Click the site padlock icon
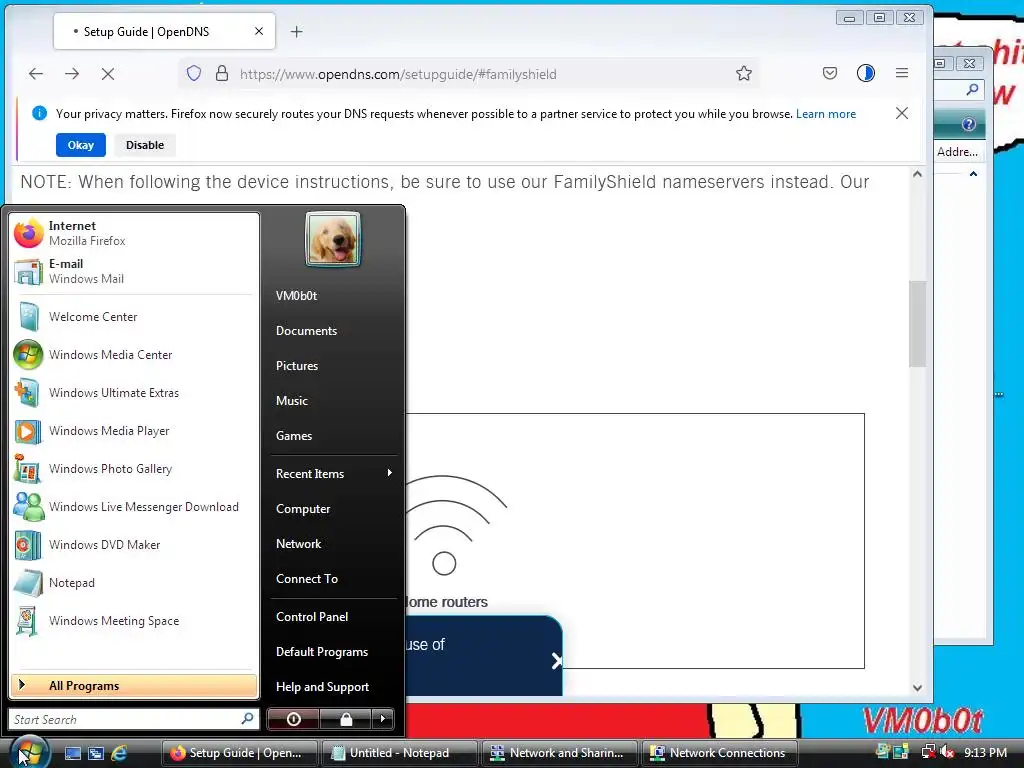The width and height of the screenshot is (1024, 768). click(222, 73)
